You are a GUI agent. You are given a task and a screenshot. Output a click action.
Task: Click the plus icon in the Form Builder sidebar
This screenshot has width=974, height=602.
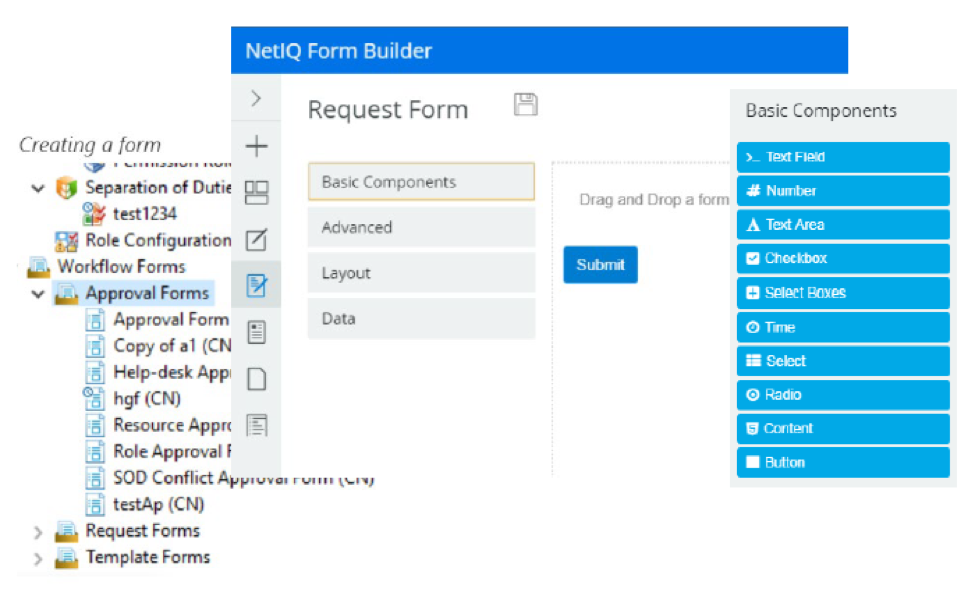tap(257, 147)
